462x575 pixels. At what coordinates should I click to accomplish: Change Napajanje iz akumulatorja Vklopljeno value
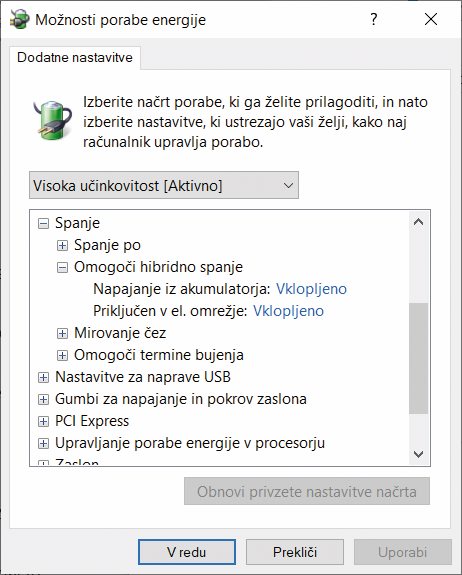point(311,289)
